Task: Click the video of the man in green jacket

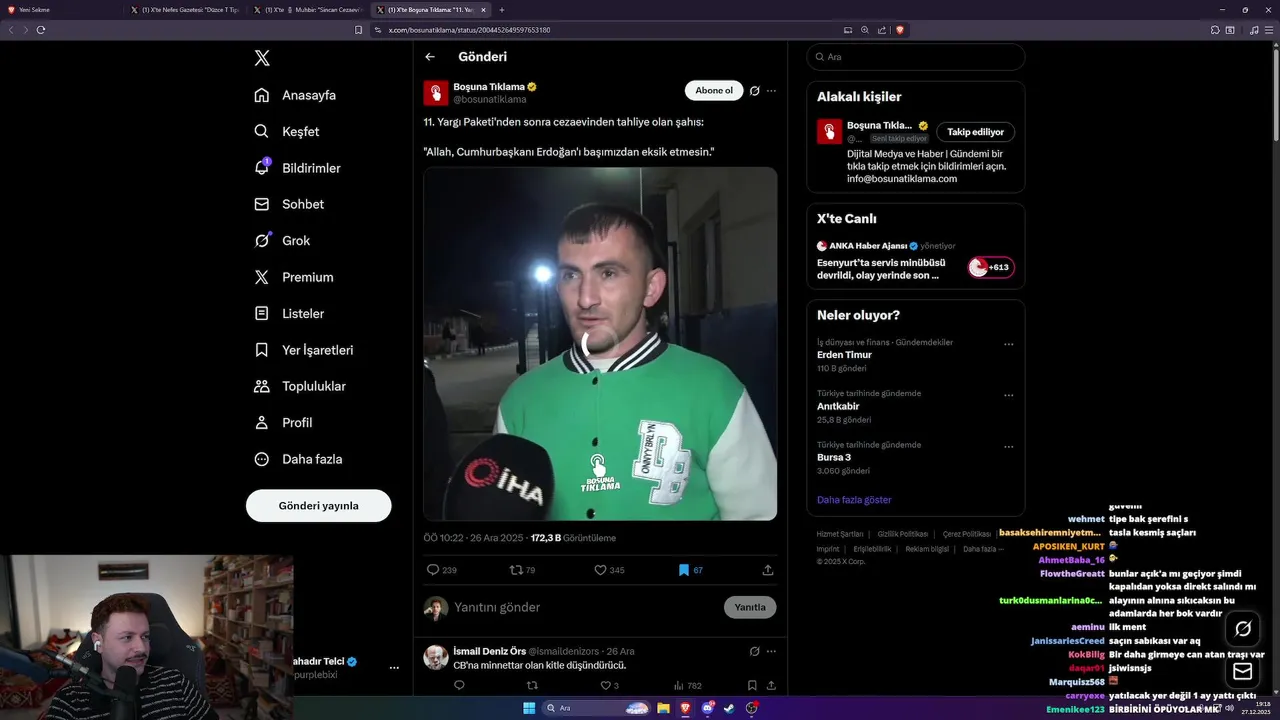Action: [600, 343]
